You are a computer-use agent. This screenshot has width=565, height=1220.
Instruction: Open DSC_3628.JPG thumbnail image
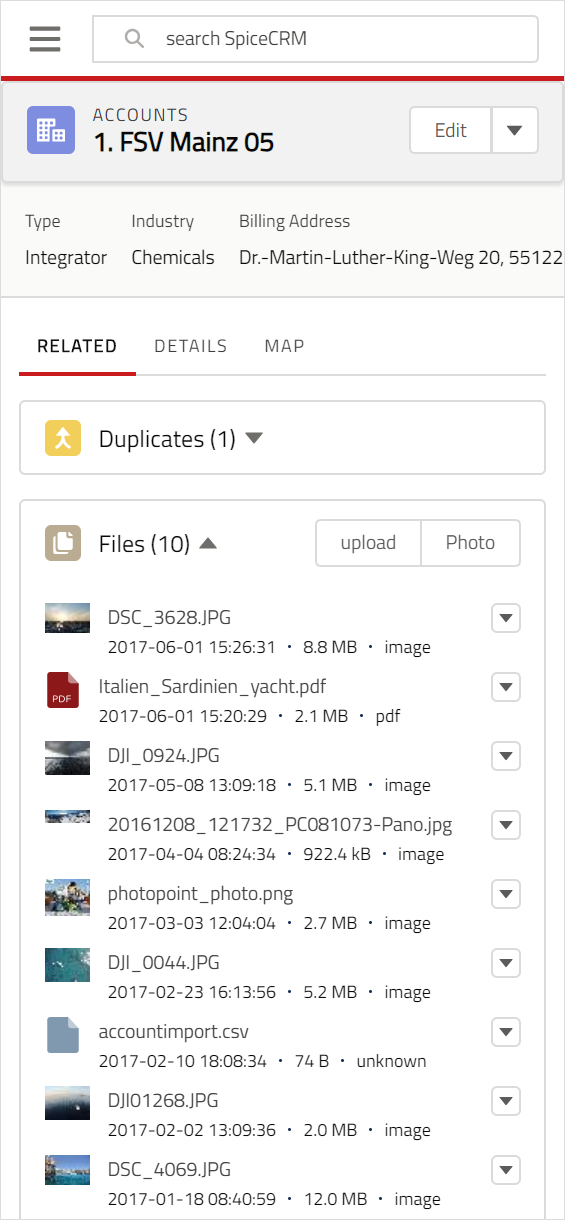tap(68, 618)
